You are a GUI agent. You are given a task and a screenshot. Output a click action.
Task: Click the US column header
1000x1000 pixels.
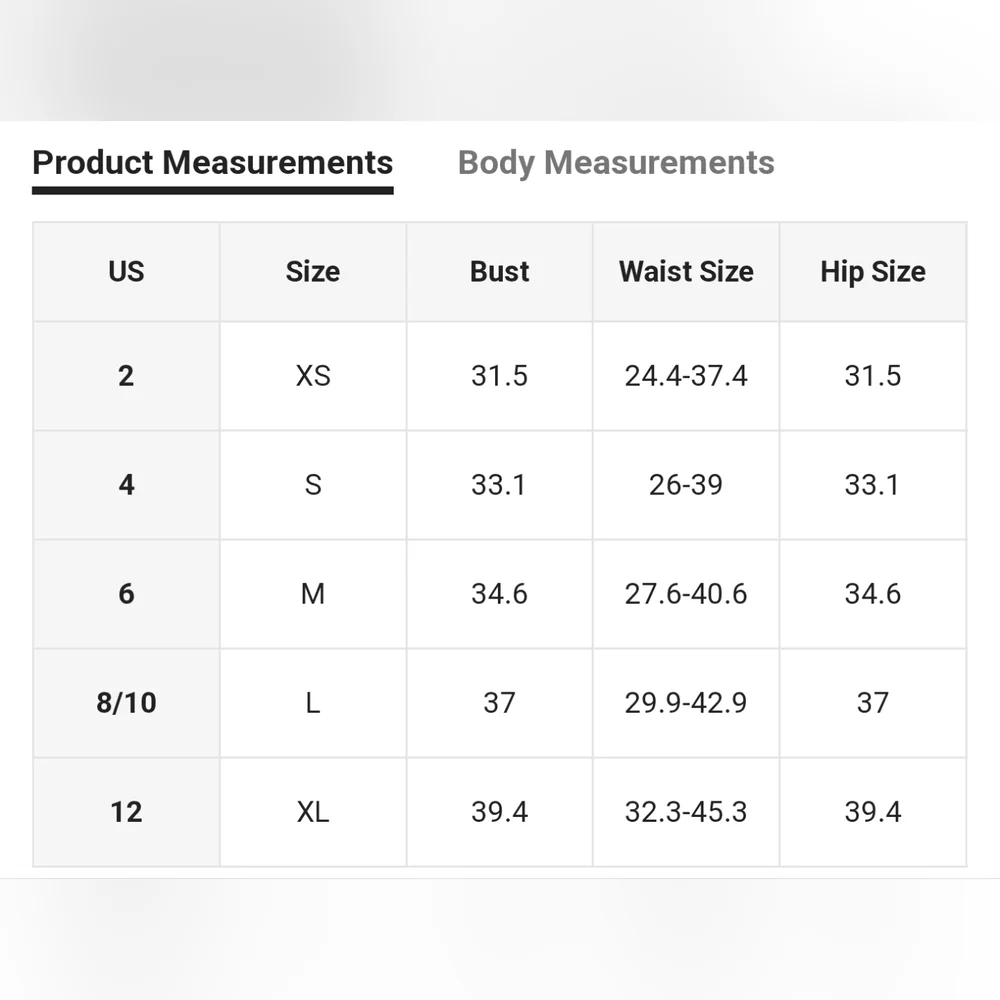coord(126,272)
